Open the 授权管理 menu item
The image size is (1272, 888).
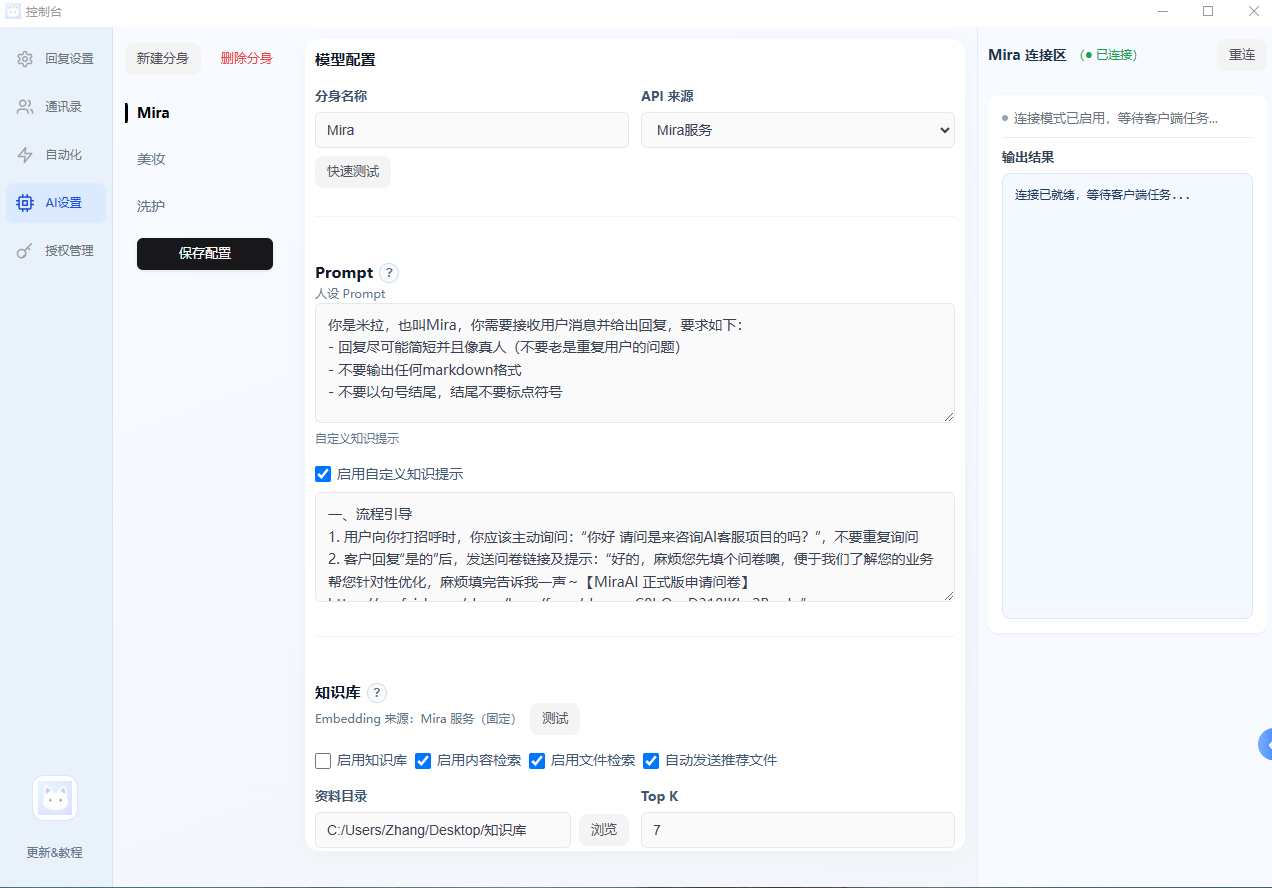(x=56, y=251)
